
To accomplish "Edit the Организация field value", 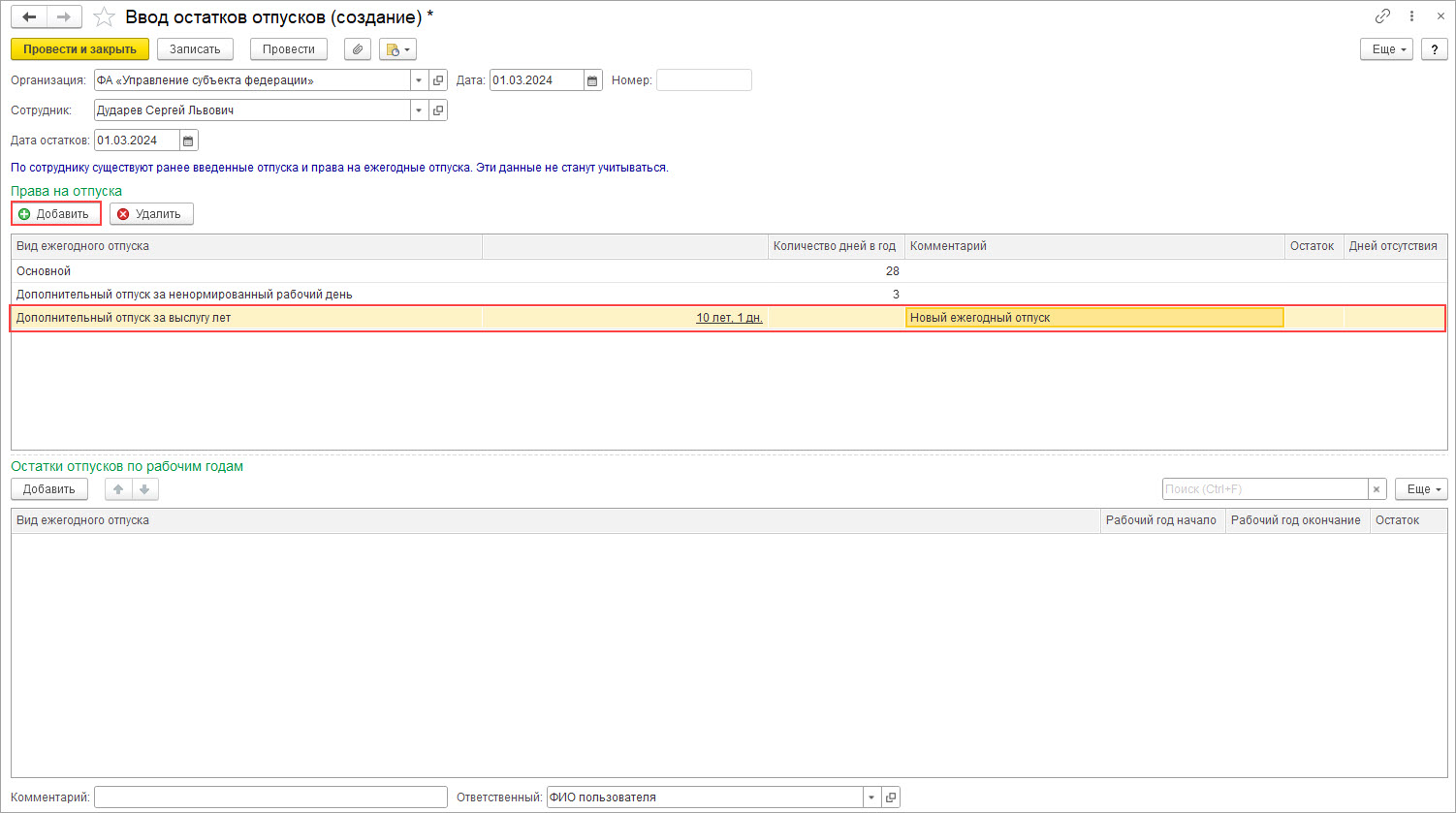I will pyautogui.click(x=252, y=80).
